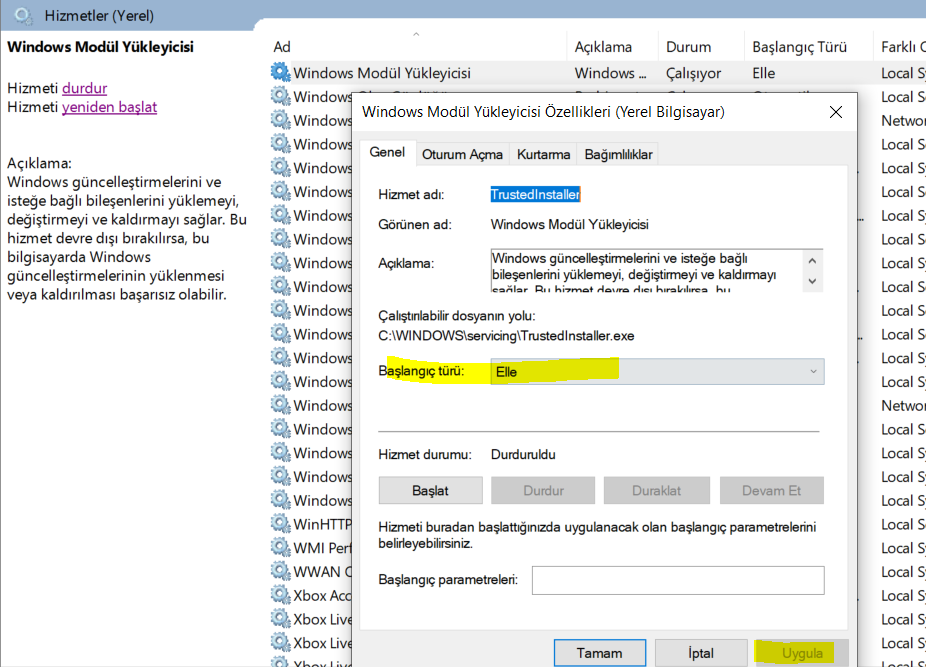The width and height of the screenshot is (926, 667).
Task: Click the WWAN service row name
Action: click(x=322, y=571)
